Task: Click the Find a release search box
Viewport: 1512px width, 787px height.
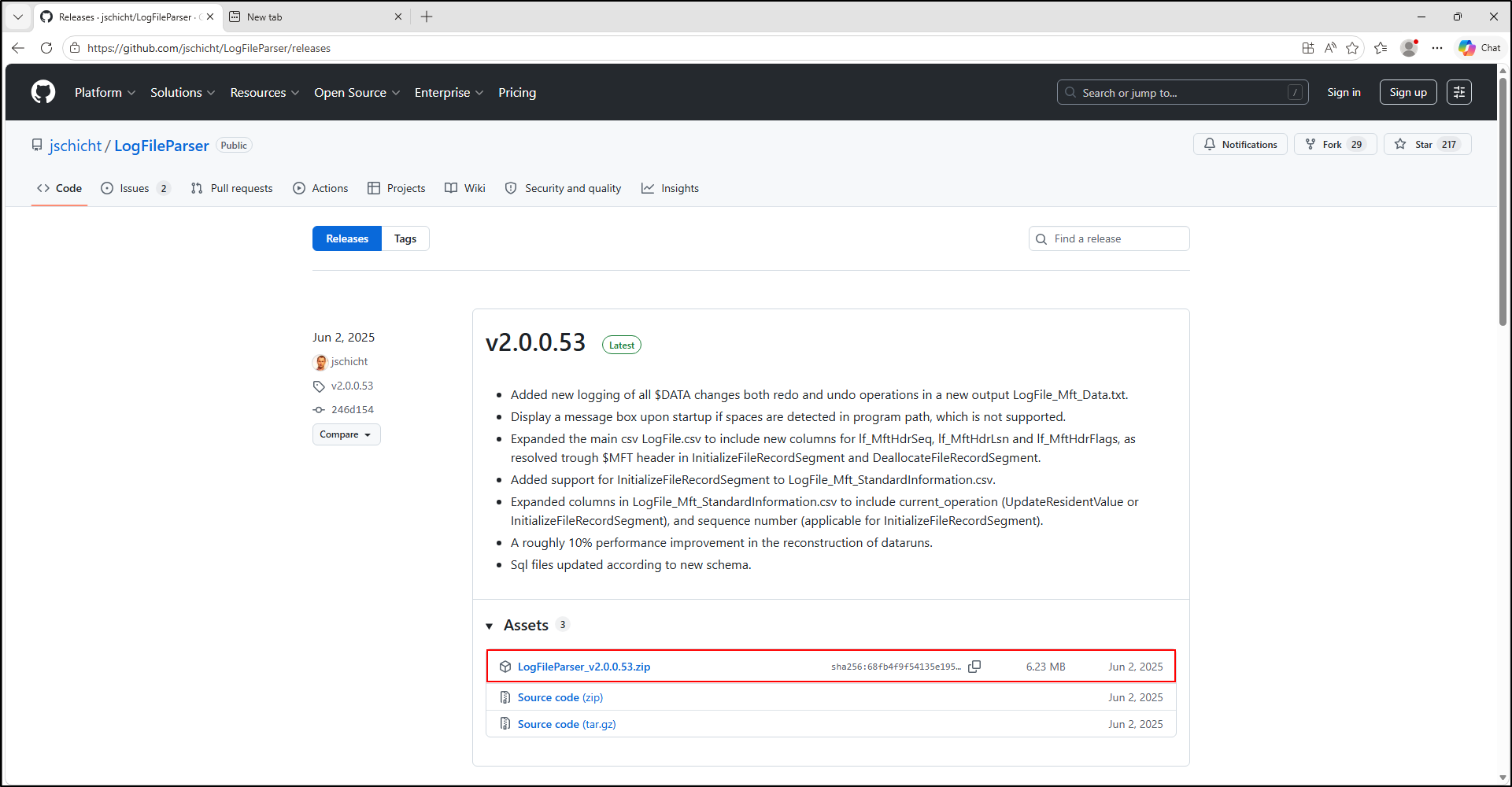Action: [1109, 238]
